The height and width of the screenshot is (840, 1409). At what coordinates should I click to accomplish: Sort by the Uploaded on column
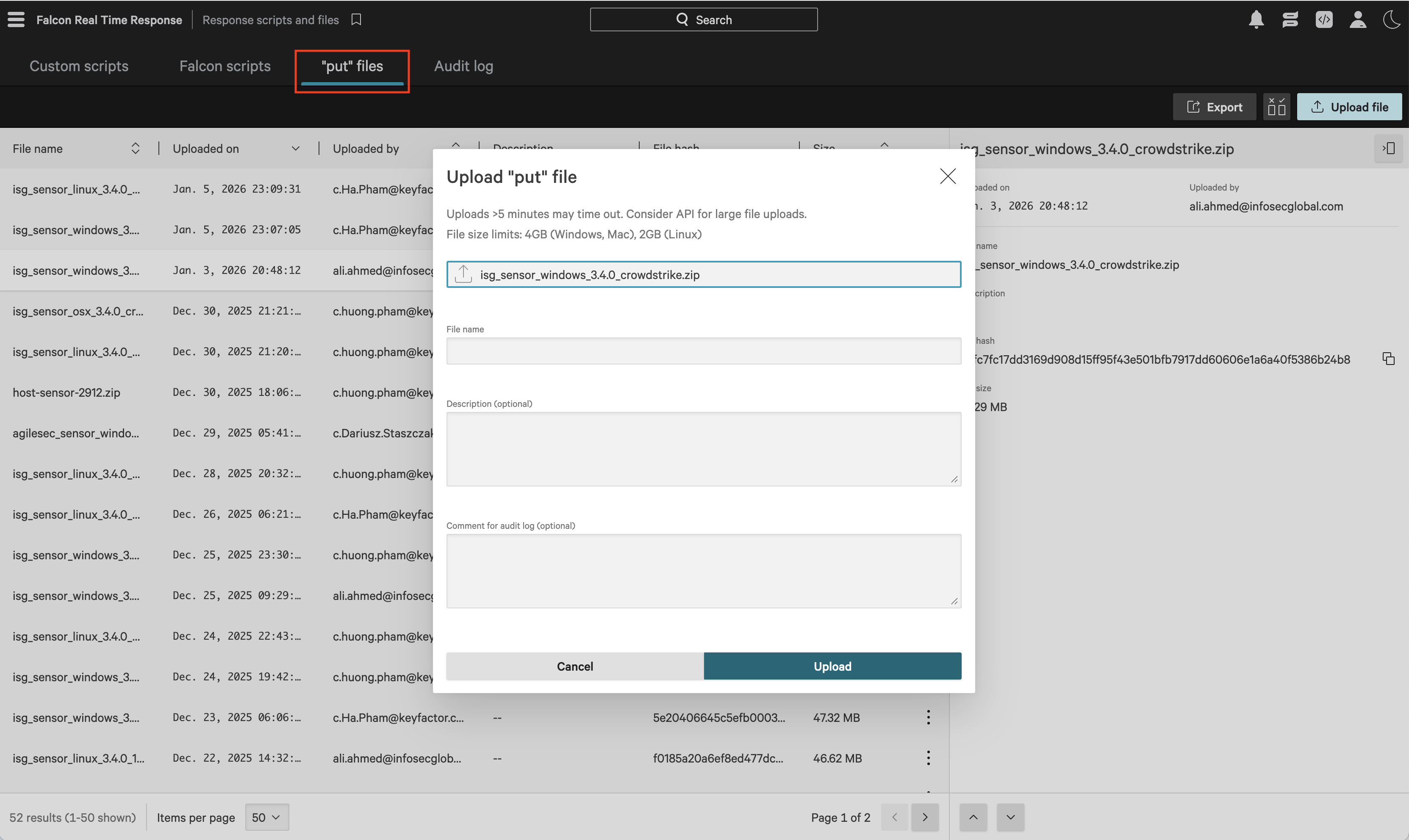pos(295,149)
